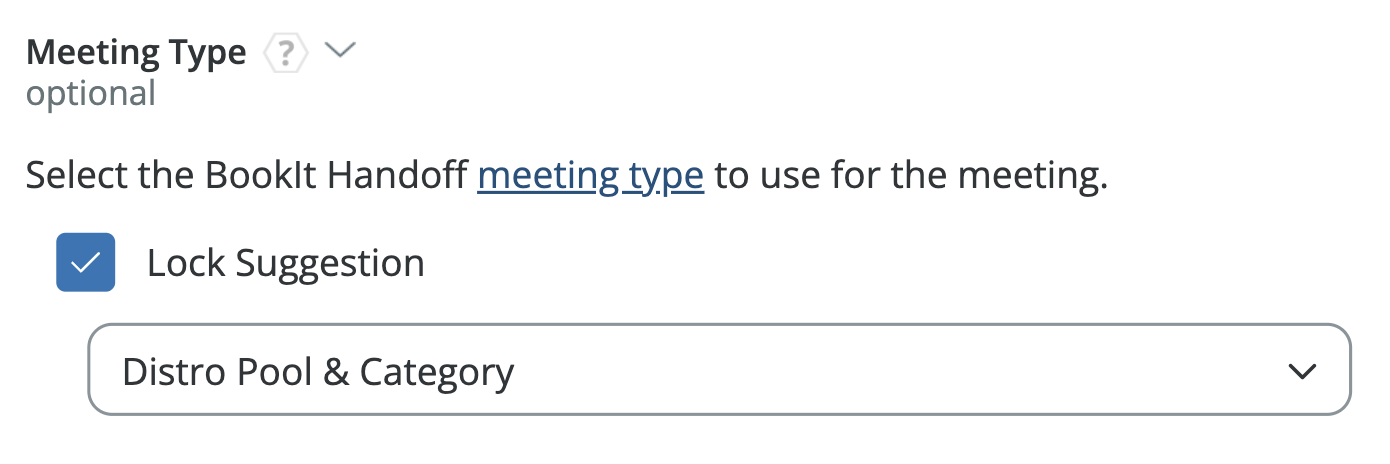The image size is (1390, 464).
Task: Click the hexagon help icon beside Meeting Type
Action: click(286, 53)
